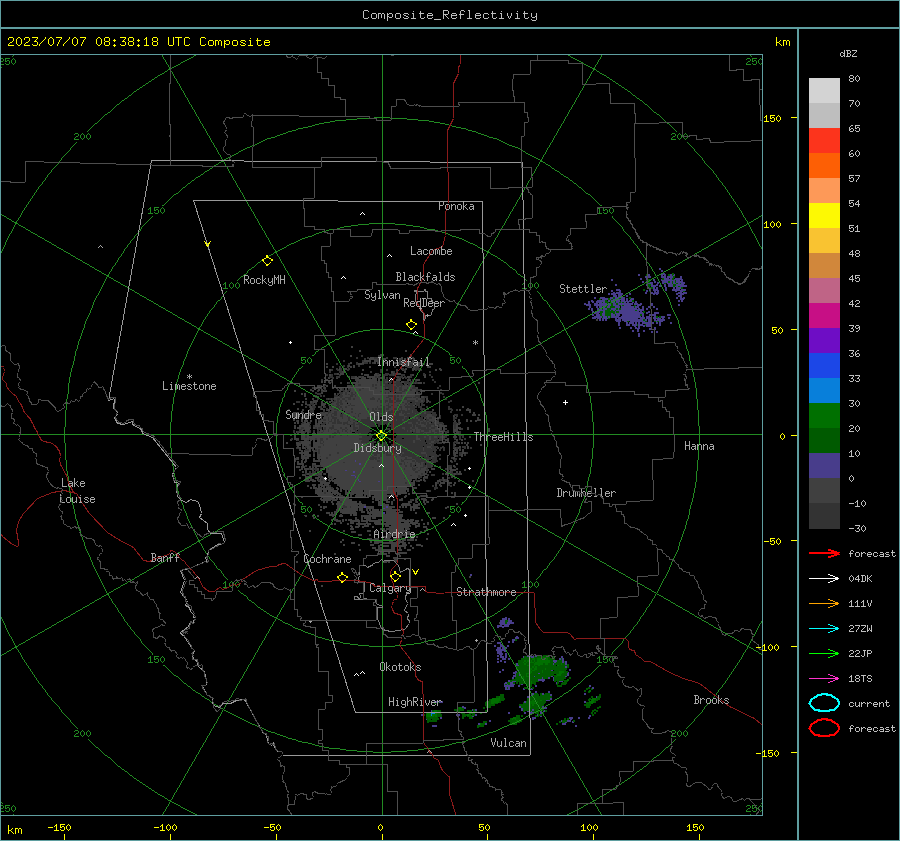Click the Lacombe city label
This screenshot has width=900, height=841.
click(x=431, y=251)
